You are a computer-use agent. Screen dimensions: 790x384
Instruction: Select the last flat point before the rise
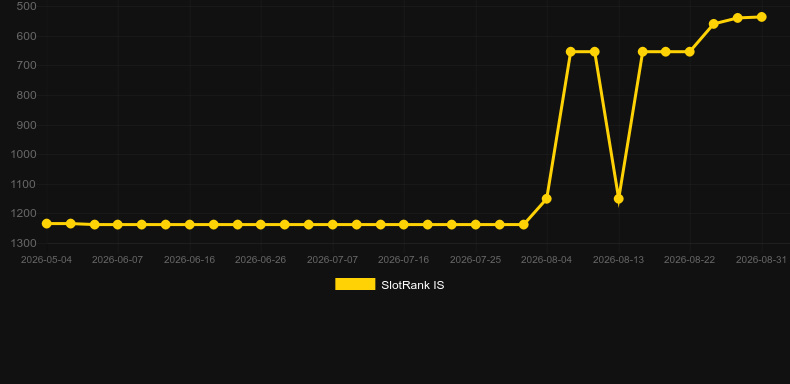523,224
